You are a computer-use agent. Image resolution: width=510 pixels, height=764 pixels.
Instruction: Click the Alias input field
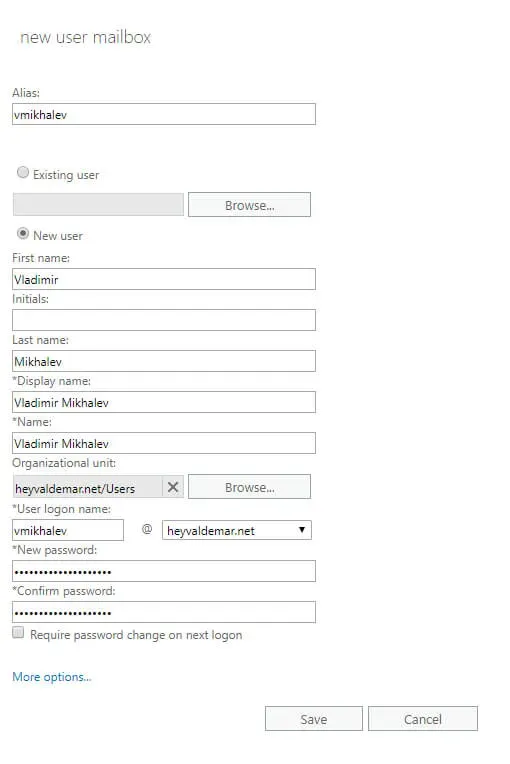coord(164,114)
